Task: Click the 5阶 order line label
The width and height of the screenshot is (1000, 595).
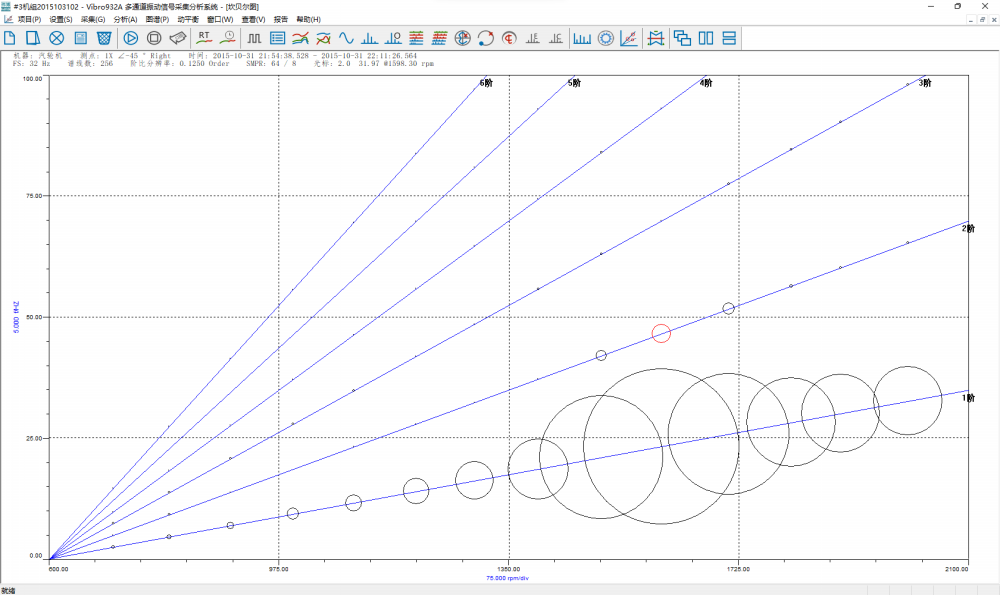Action: tap(574, 83)
